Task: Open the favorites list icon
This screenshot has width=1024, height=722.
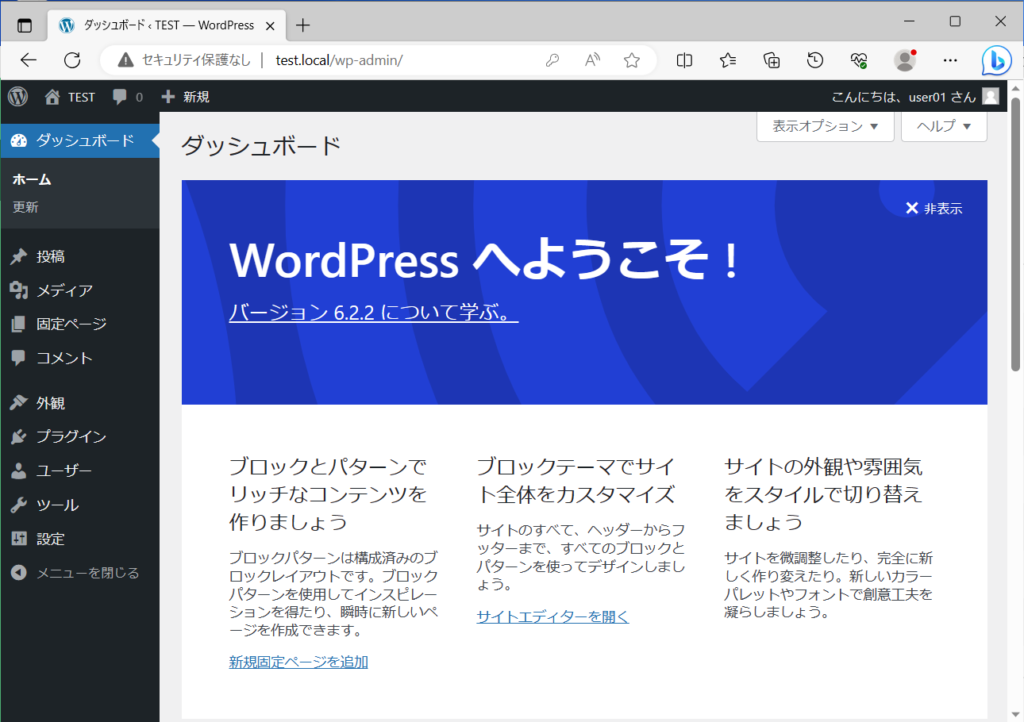Action: tap(728, 60)
